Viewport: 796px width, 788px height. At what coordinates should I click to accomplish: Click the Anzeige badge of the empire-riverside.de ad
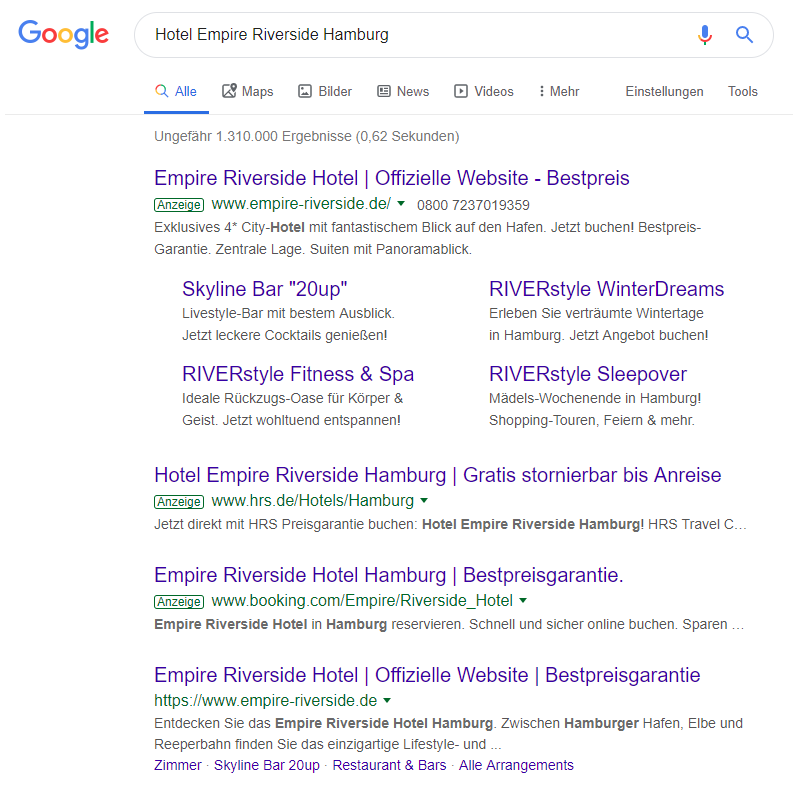click(x=179, y=205)
